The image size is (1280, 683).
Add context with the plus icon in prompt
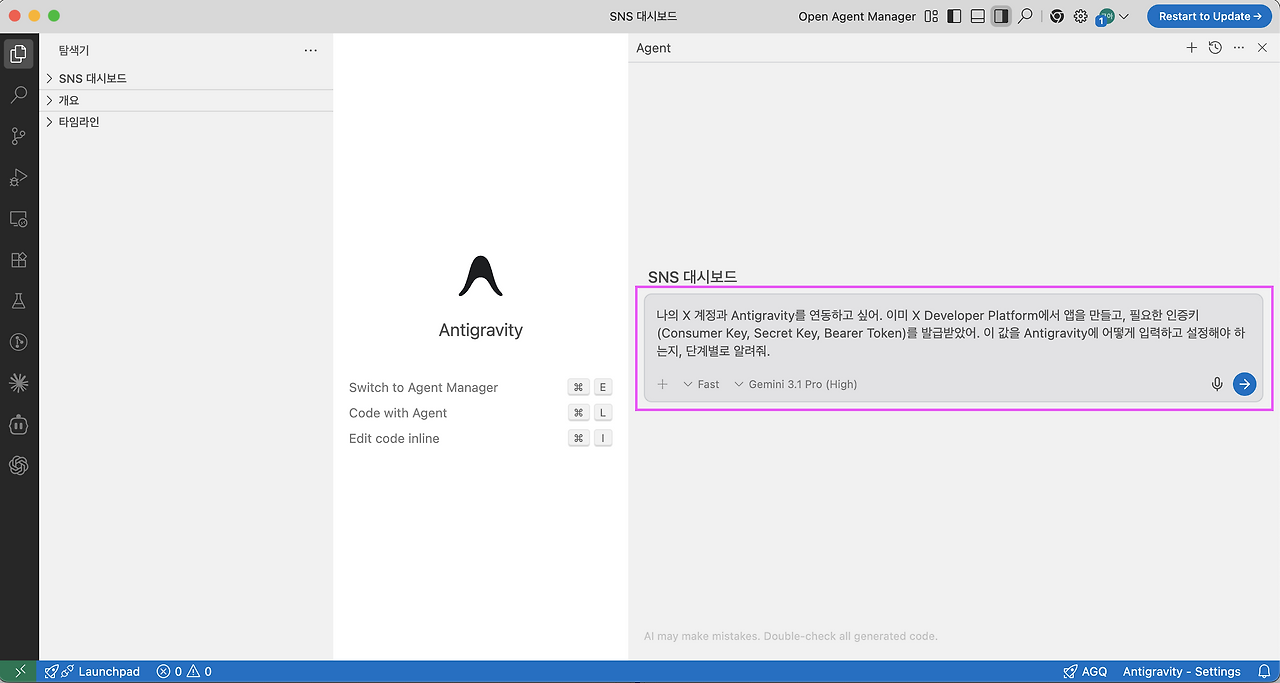662,384
